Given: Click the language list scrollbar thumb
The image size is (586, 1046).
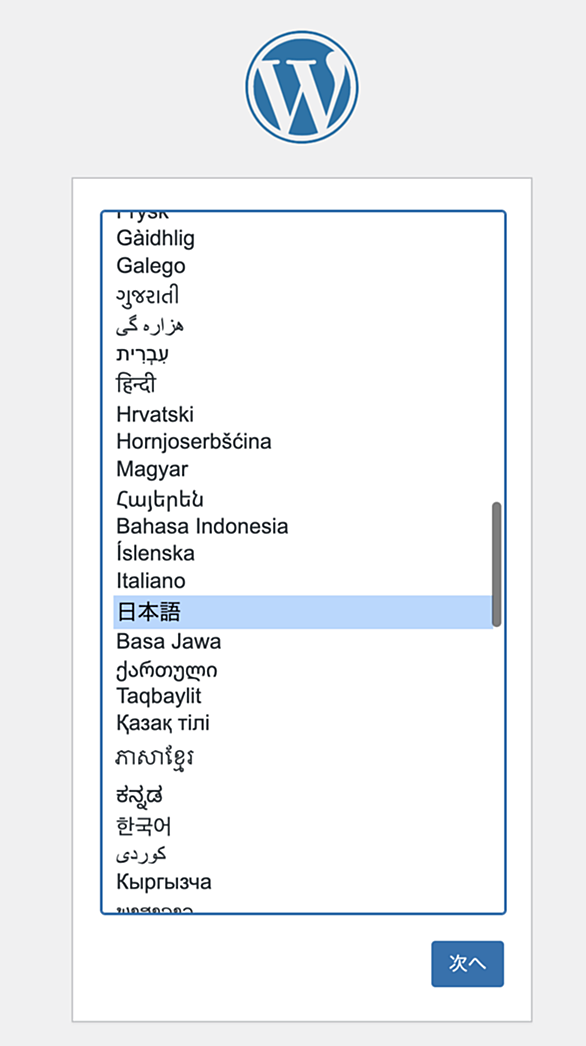Looking at the screenshot, I should [x=497, y=564].
